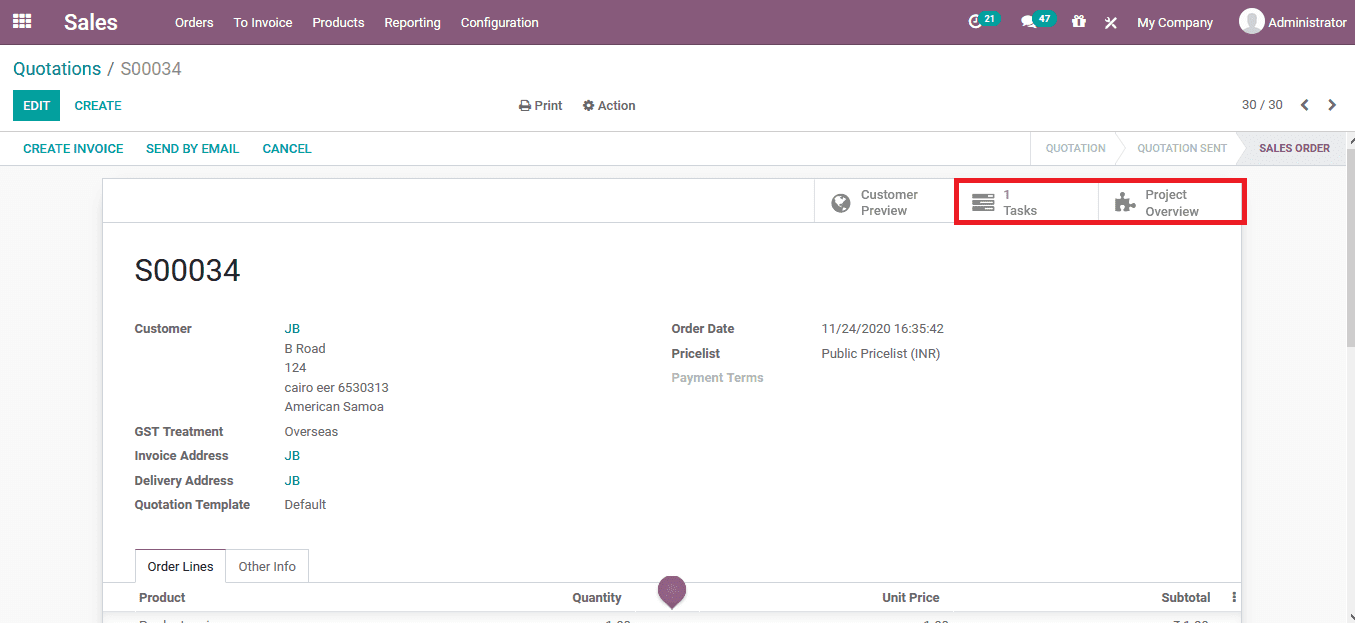Click the 30 / 30 pager counter
This screenshot has height=623, width=1355.
point(1262,105)
